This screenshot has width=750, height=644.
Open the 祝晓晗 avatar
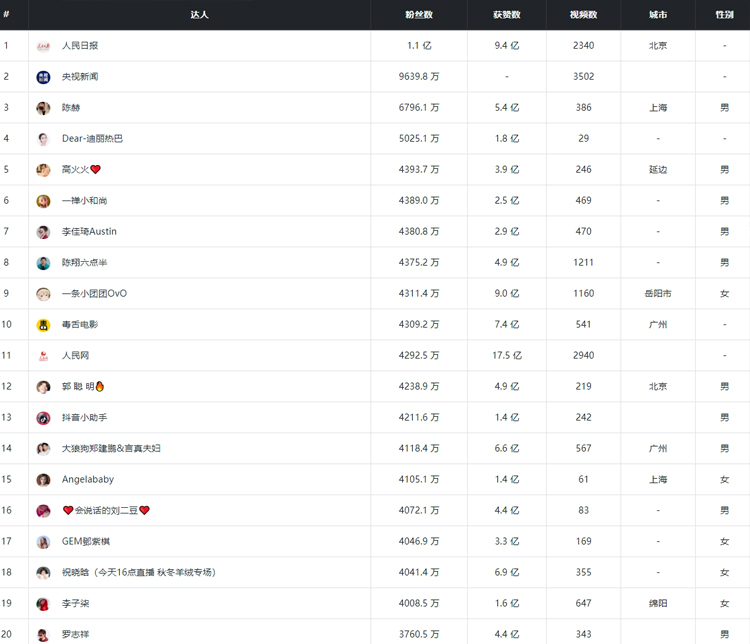click(44, 573)
